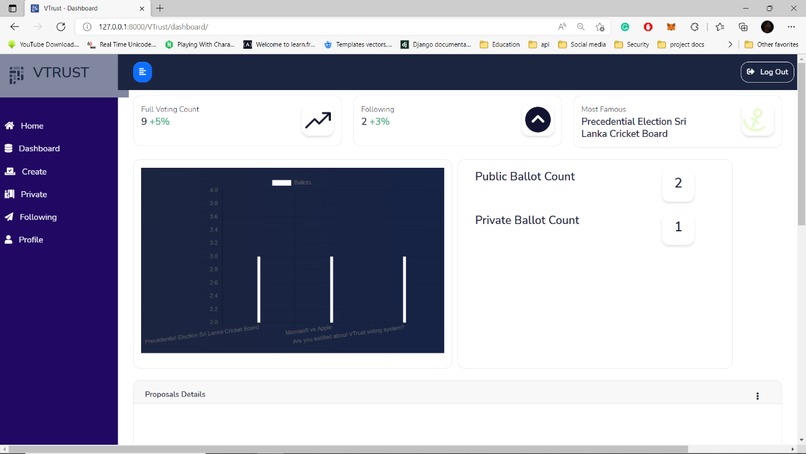Click the address bar URL field

point(319,27)
